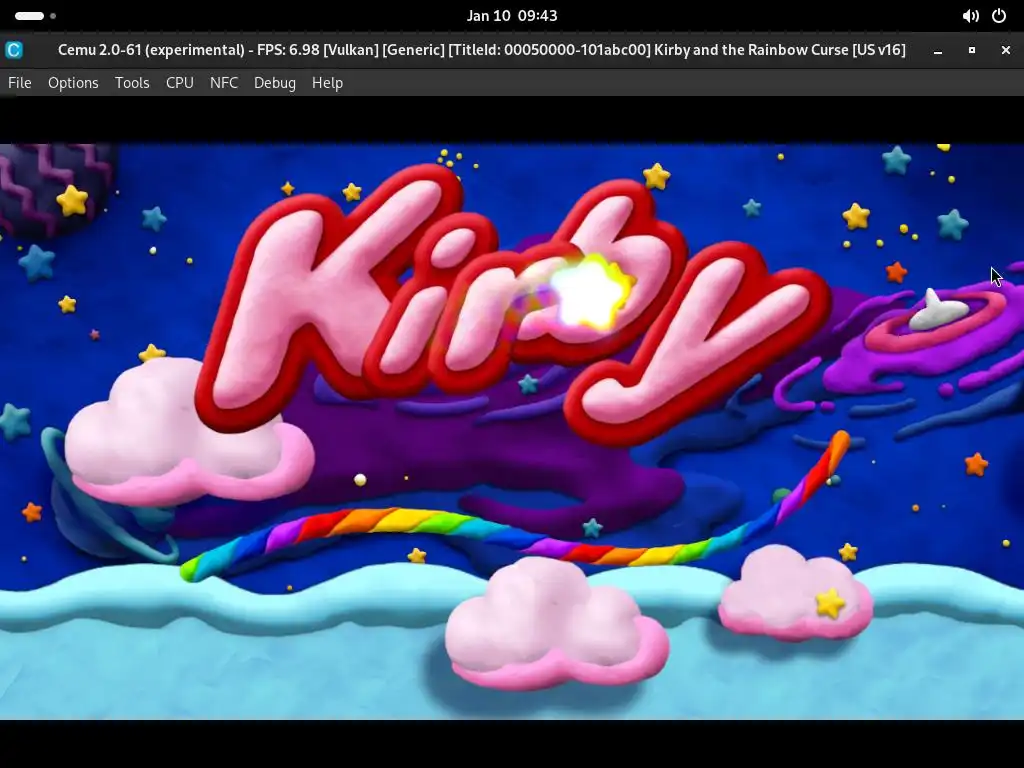Click the Cemu window title text
1024x768 pixels.
click(x=481, y=50)
